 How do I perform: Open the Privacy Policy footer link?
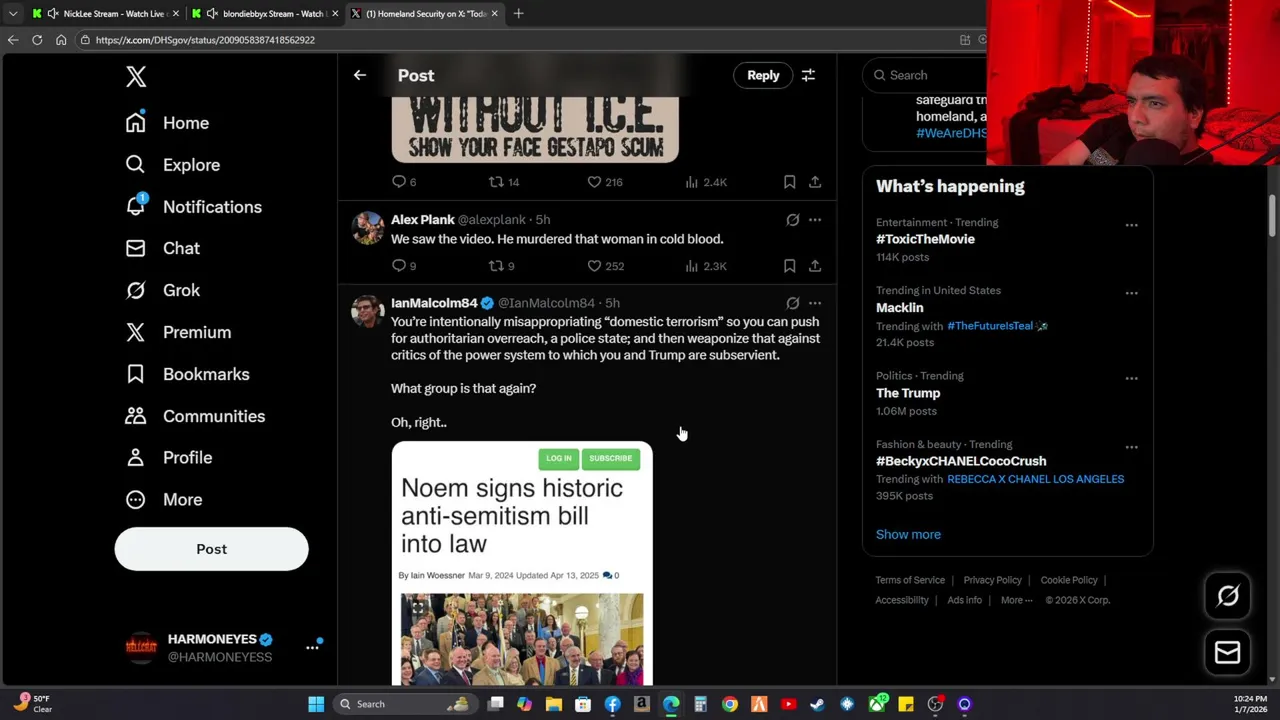pyautogui.click(x=992, y=580)
